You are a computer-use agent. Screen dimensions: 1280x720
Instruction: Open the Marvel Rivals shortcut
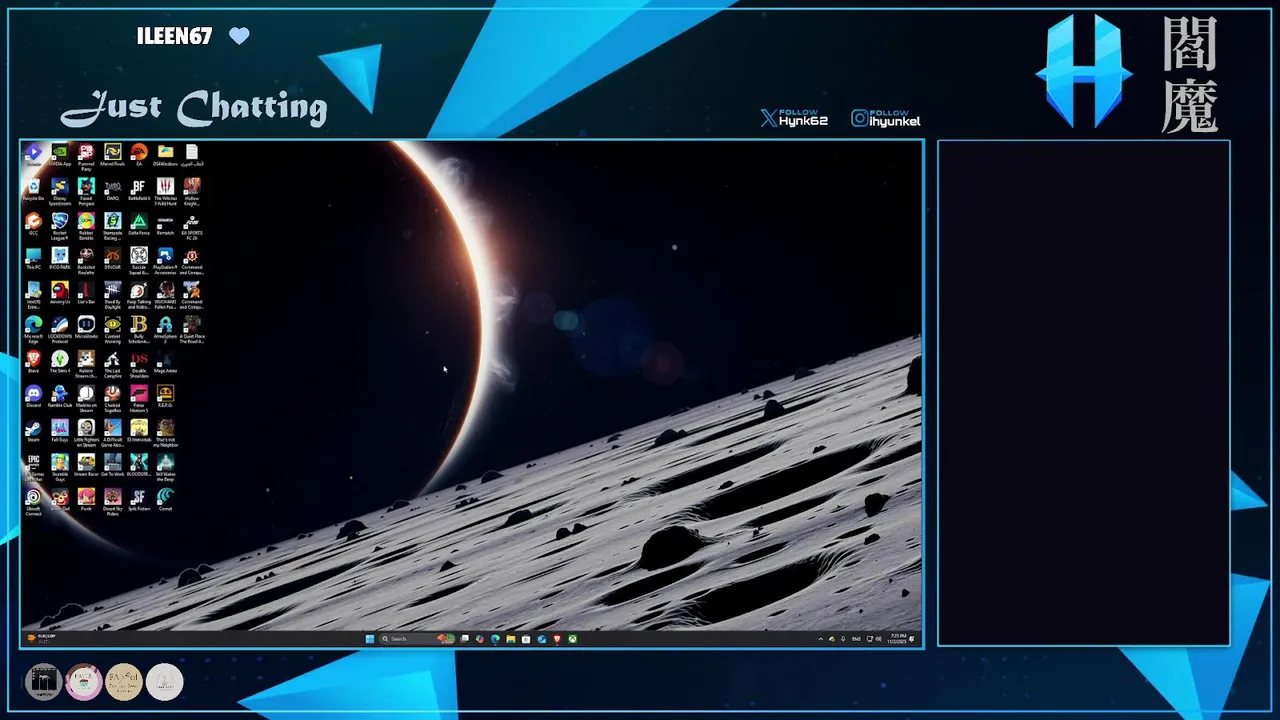click(112, 156)
